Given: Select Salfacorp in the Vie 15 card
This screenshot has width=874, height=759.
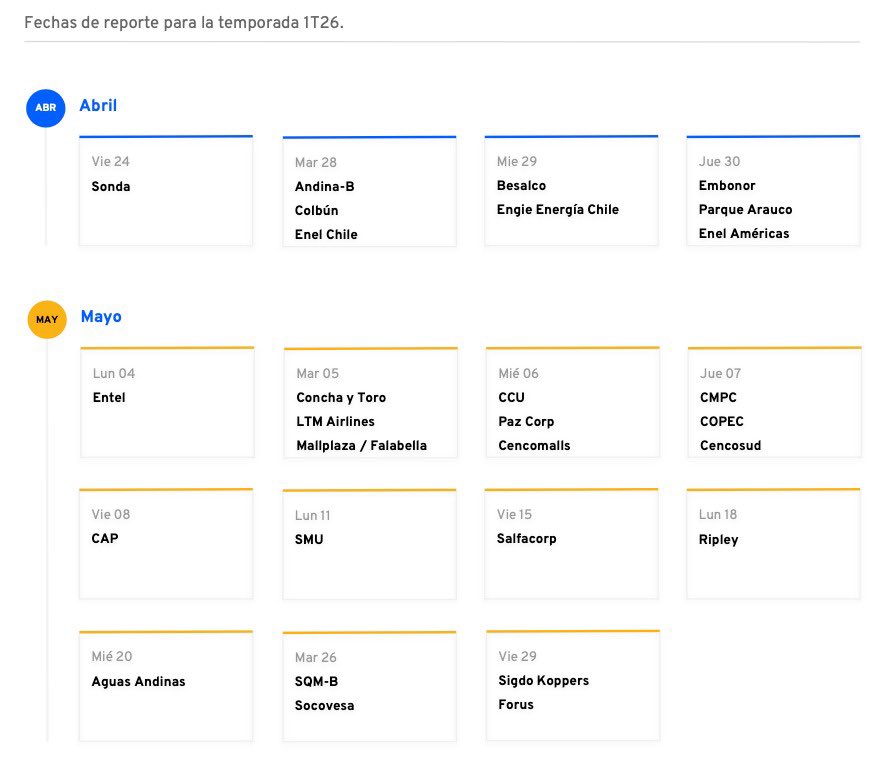Looking at the screenshot, I should (x=526, y=538).
